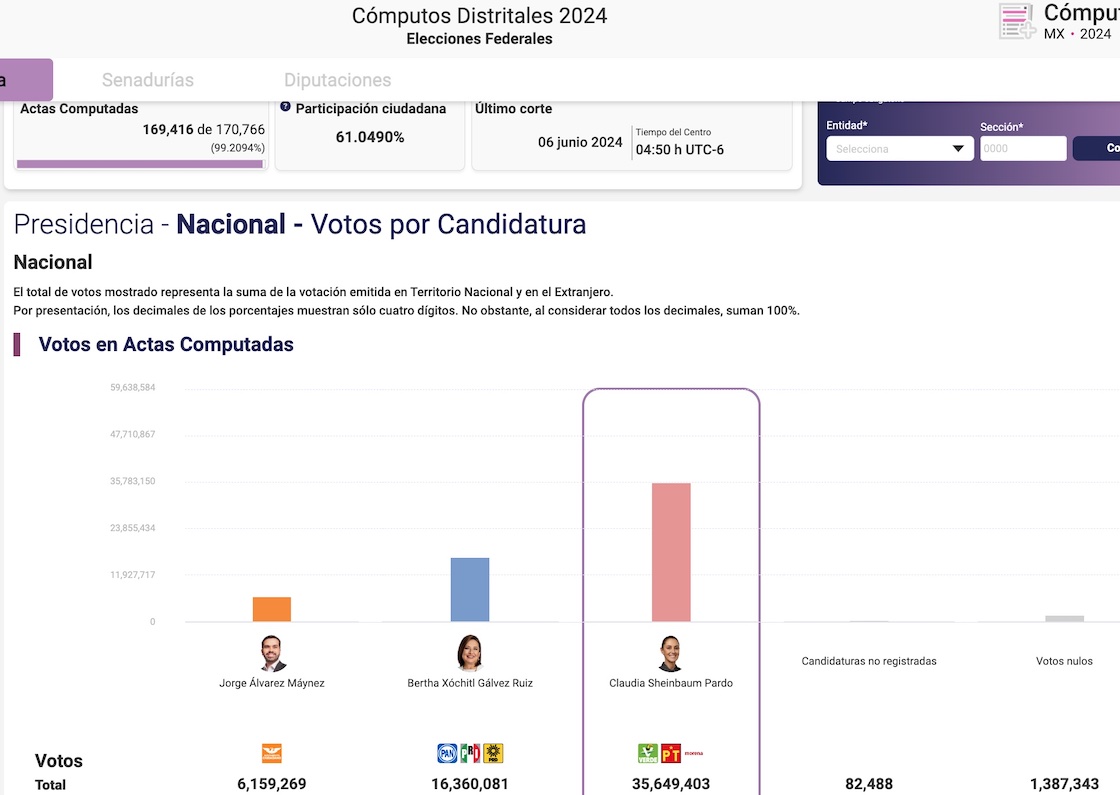The width and height of the screenshot is (1120, 795).
Task: Click Jorge Álvarez Máynez's photo
Action: 271,654
